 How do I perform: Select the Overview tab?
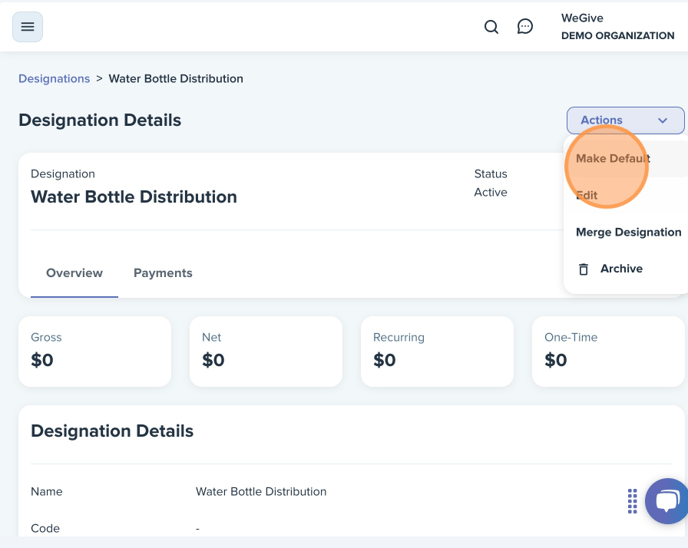74,273
